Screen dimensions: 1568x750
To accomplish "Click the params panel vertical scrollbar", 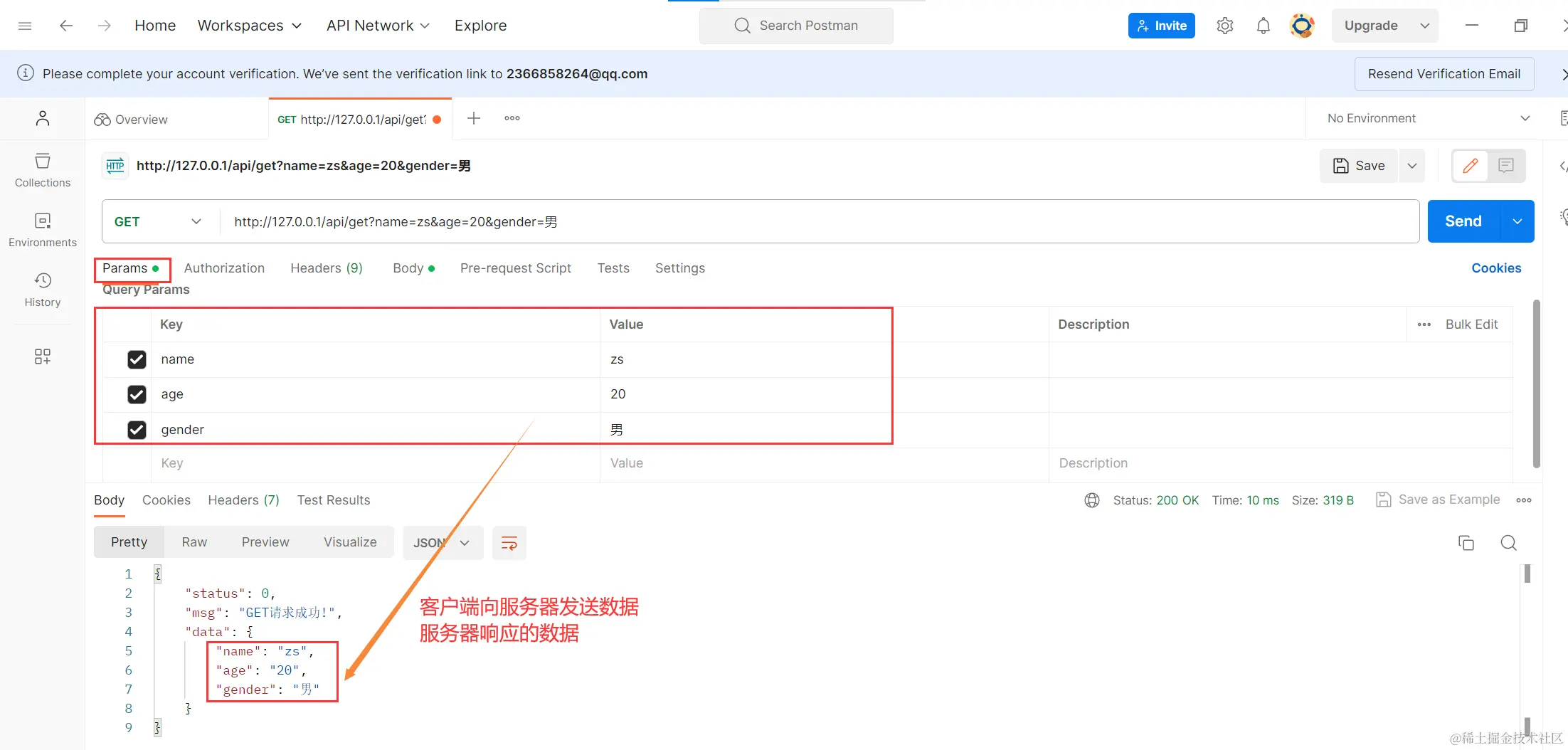I will click(x=1537, y=384).
